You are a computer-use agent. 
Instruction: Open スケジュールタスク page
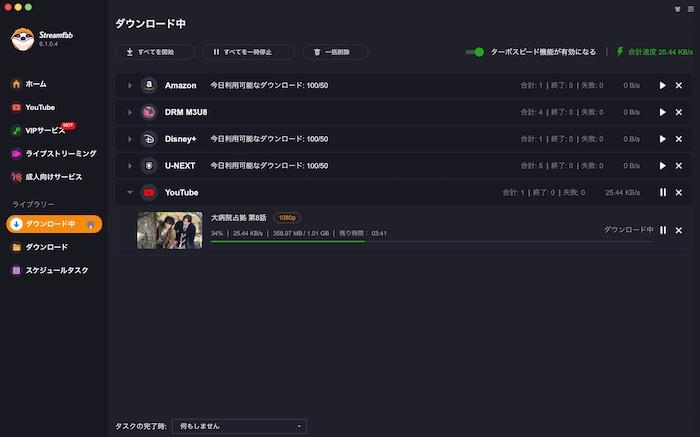(x=50, y=270)
